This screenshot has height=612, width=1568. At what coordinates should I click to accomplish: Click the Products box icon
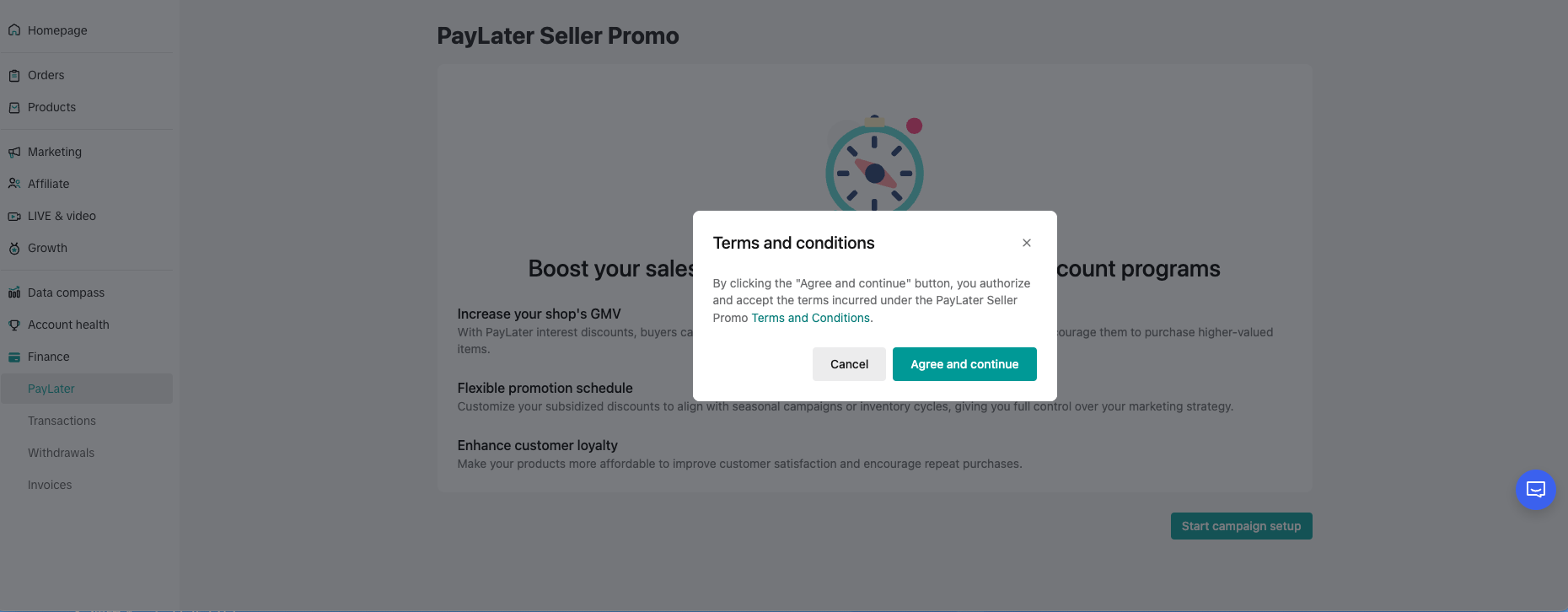click(14, 108)
